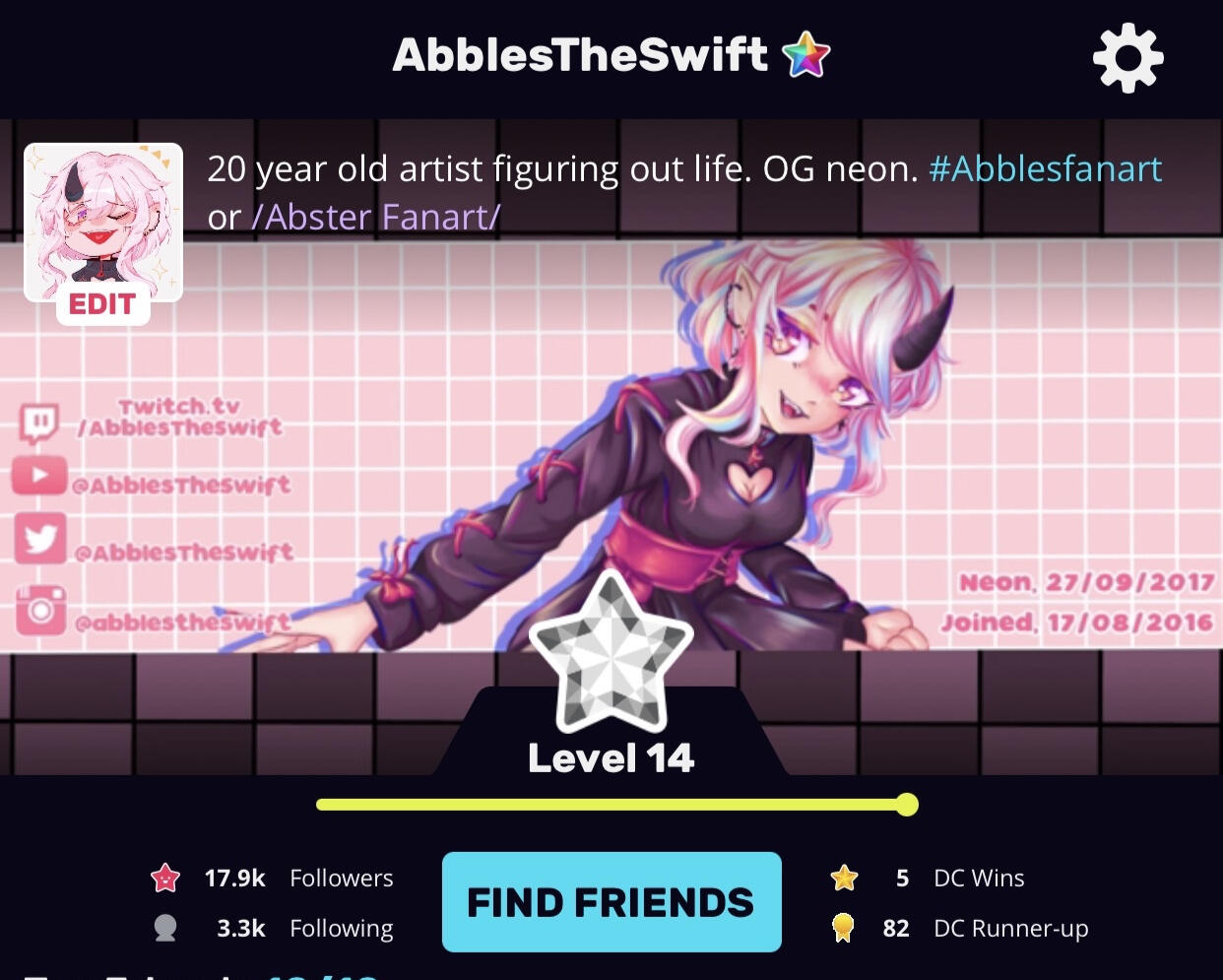This screenshot has width=1223, height=980.
Task: Tap the Instagram camera icon on banner
Action: pos(40,610)
